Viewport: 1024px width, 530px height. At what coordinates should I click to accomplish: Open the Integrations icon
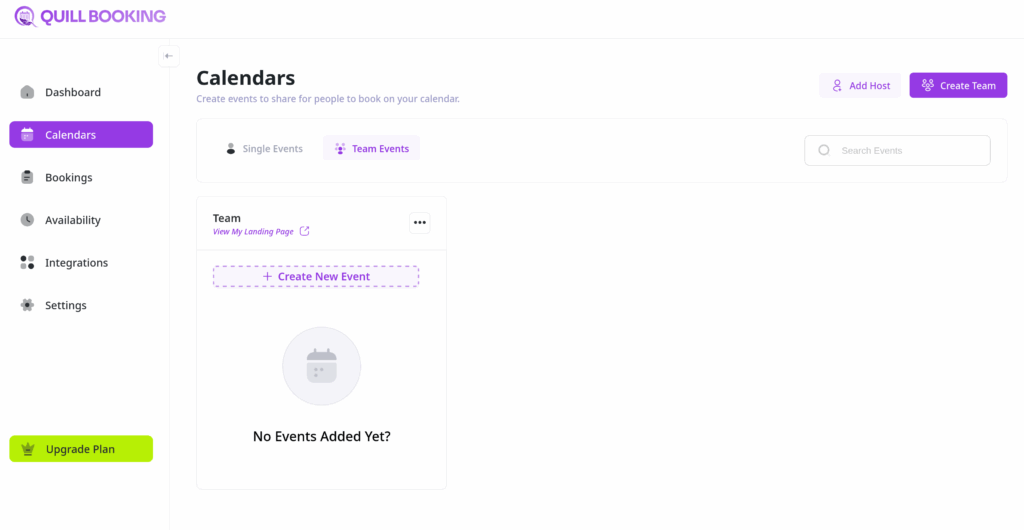tap(27, 263)
